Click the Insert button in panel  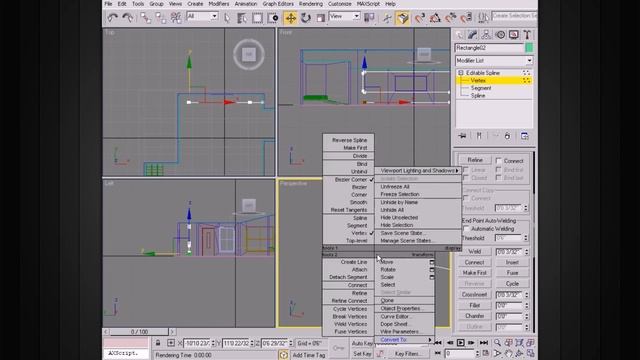coord(512,262)
